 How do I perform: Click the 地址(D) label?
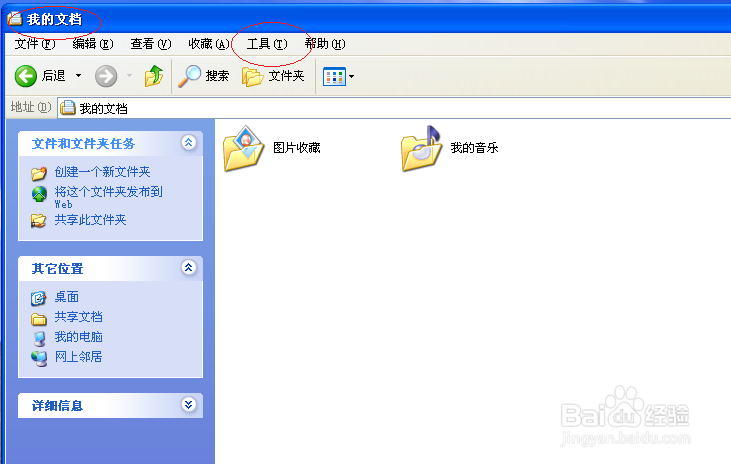pyautogui.click(x=31, y=107)
